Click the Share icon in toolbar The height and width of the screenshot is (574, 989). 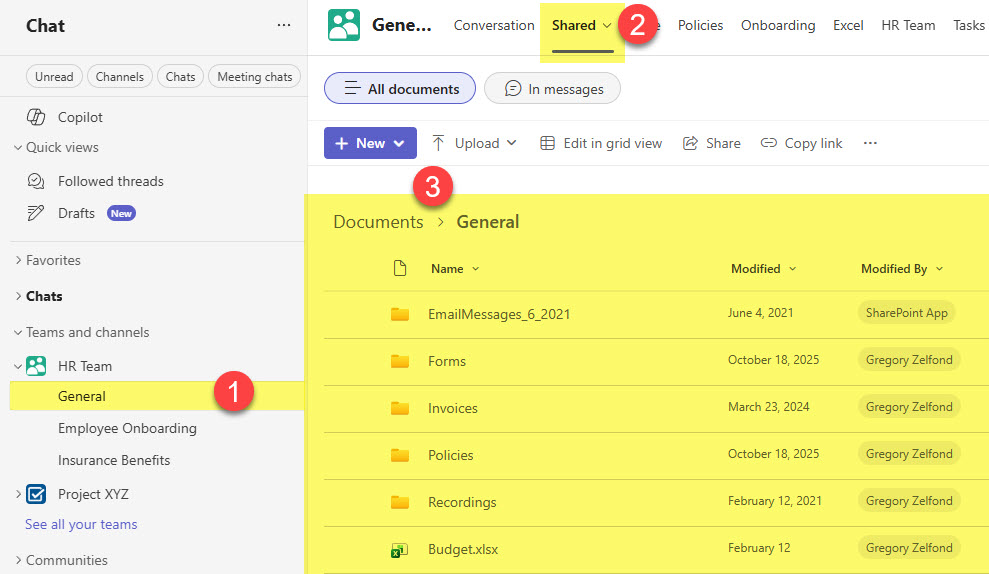tap(690, 143)
